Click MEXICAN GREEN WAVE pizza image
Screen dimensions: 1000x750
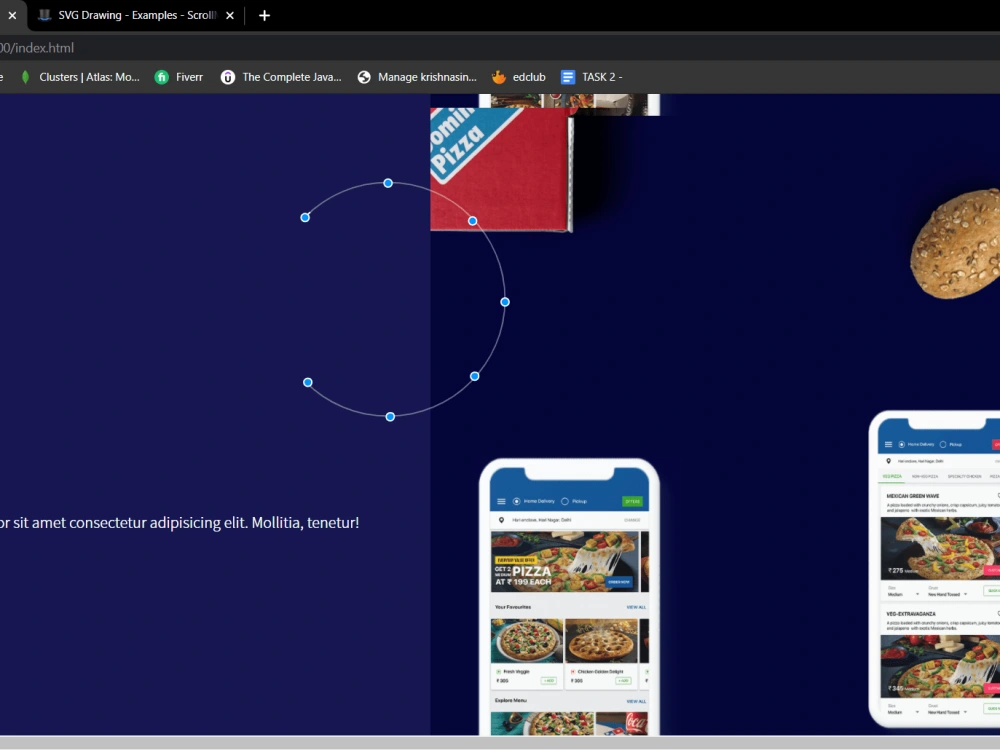click(x=940, y=548)
